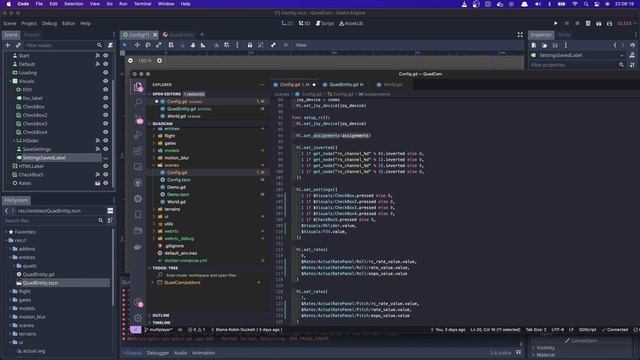Toggle visibility of HSlider node
Image resolution: width=640 pixels, height=360 pixels.
[106, 140]
